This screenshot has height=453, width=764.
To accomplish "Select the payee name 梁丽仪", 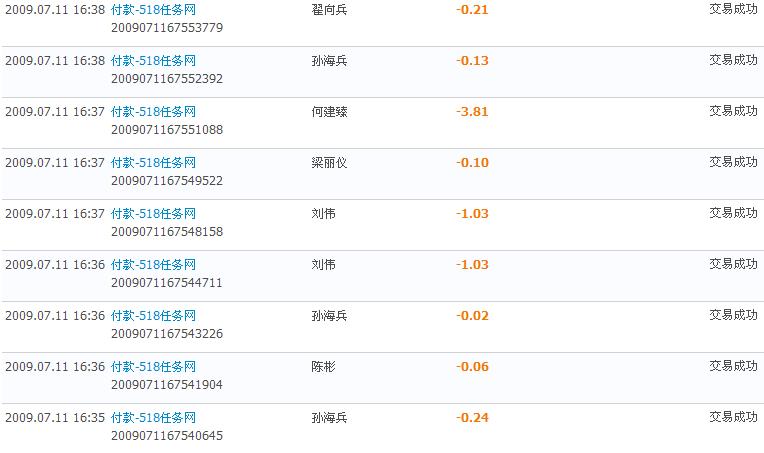I will click(329, 163).
